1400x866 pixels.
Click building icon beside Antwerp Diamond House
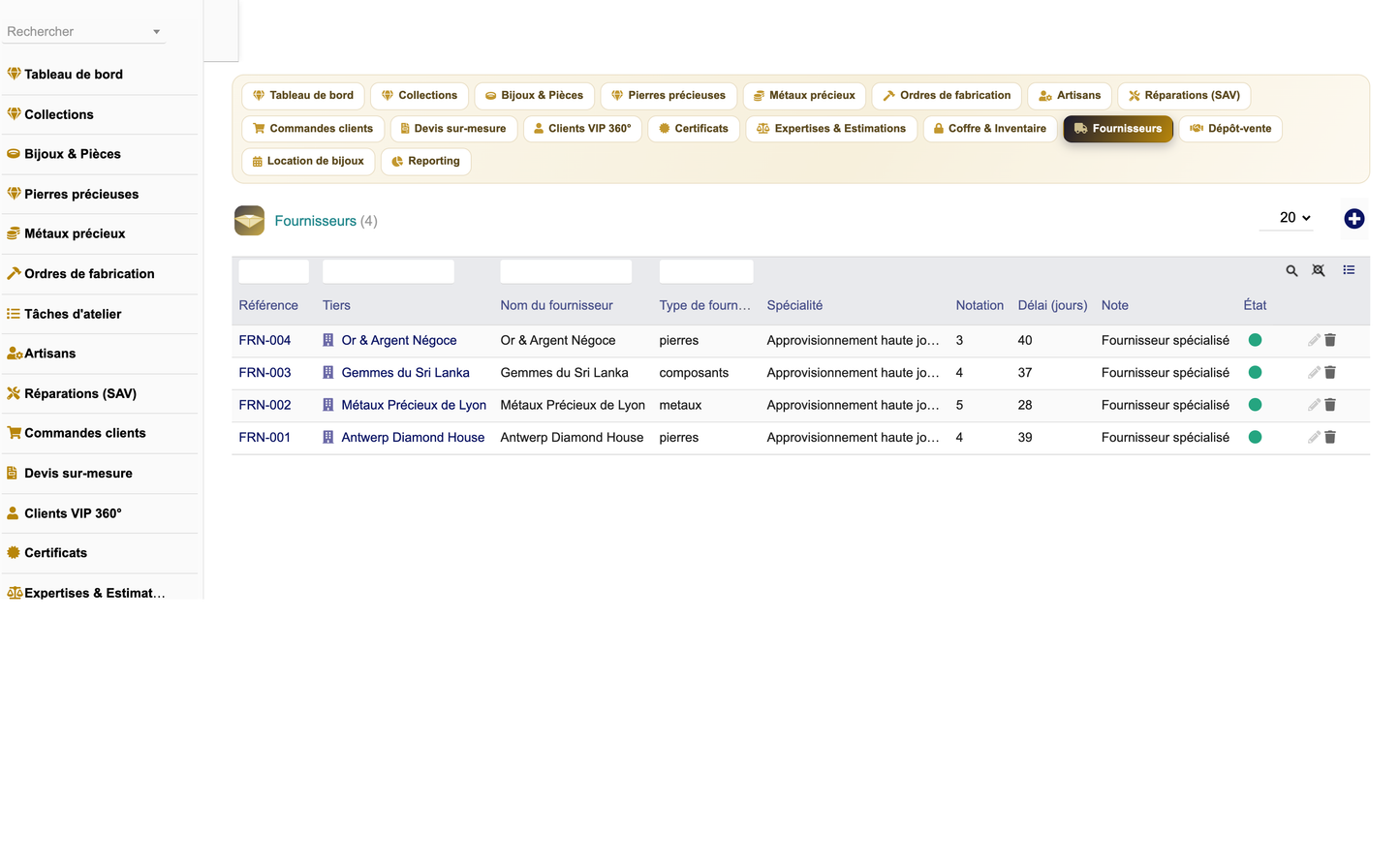click(328, 438)
